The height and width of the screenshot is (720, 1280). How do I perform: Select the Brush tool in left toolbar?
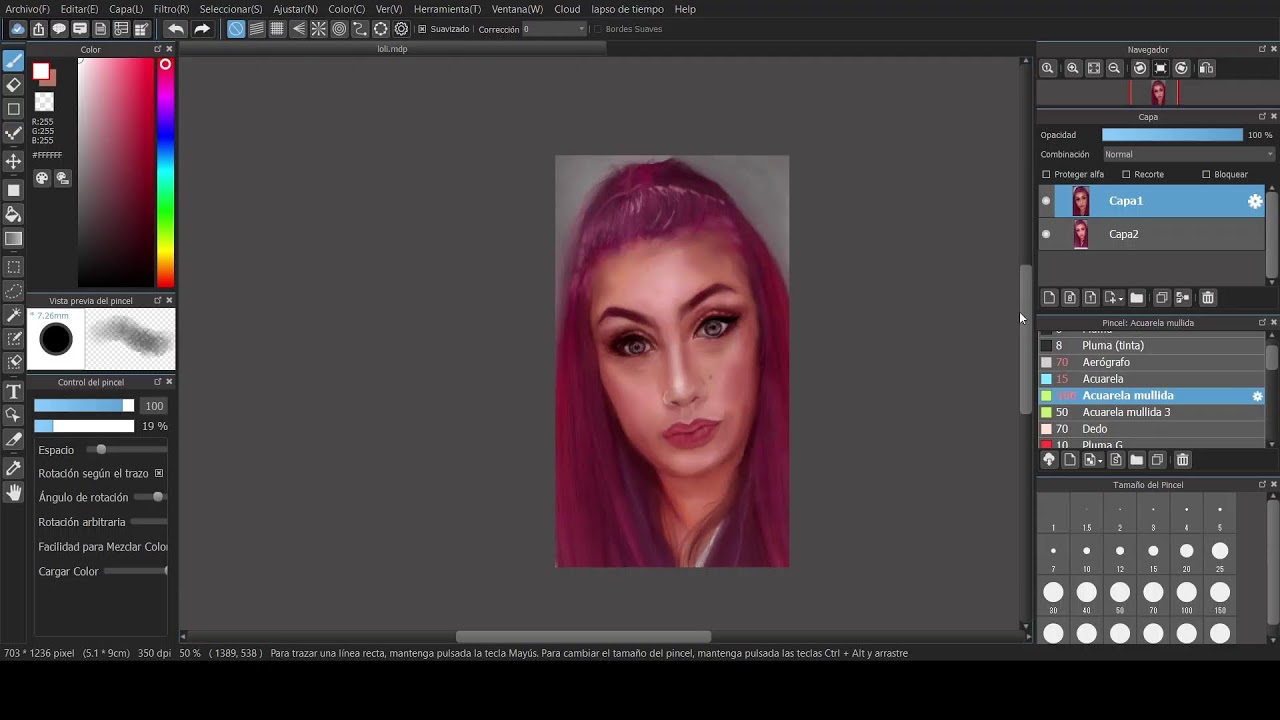(14, 61)
